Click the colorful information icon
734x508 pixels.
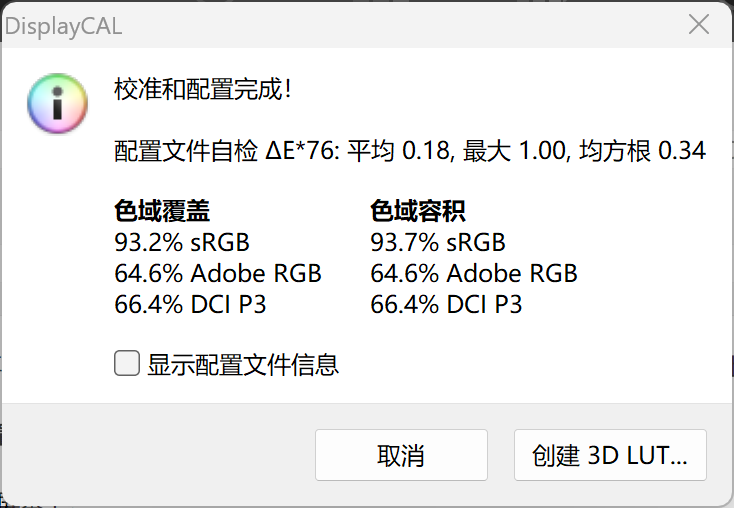[x=59, y=104]
